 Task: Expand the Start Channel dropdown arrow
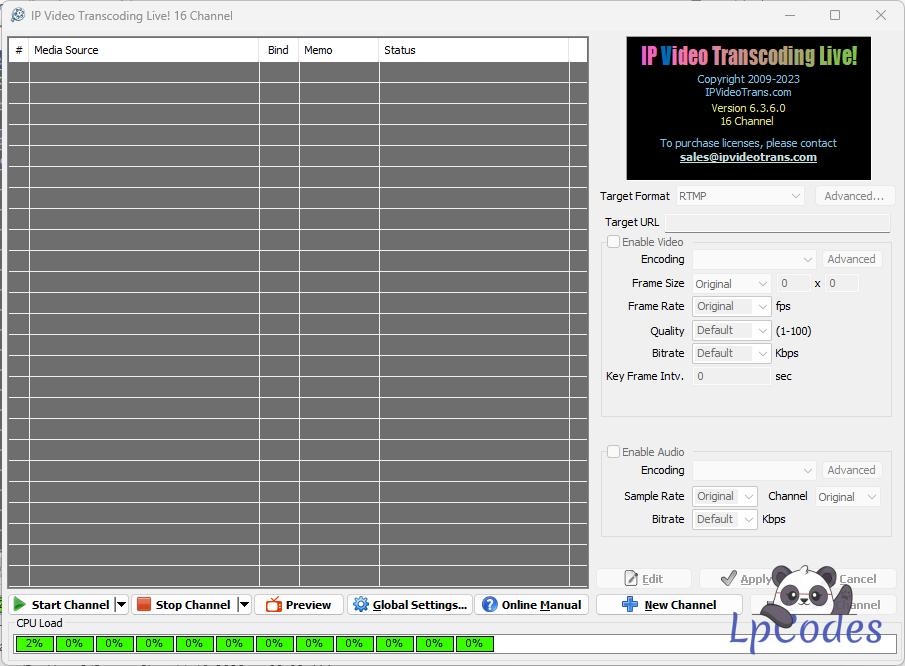(x=122, y=605)
